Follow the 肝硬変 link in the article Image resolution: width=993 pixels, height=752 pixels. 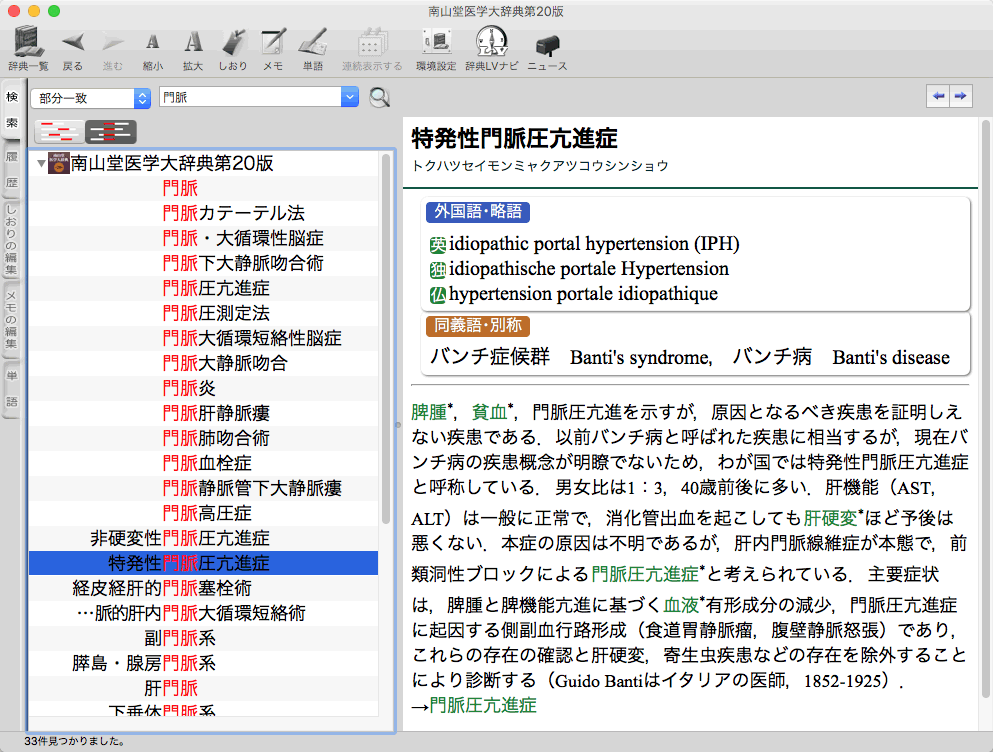tap(828, 518)
